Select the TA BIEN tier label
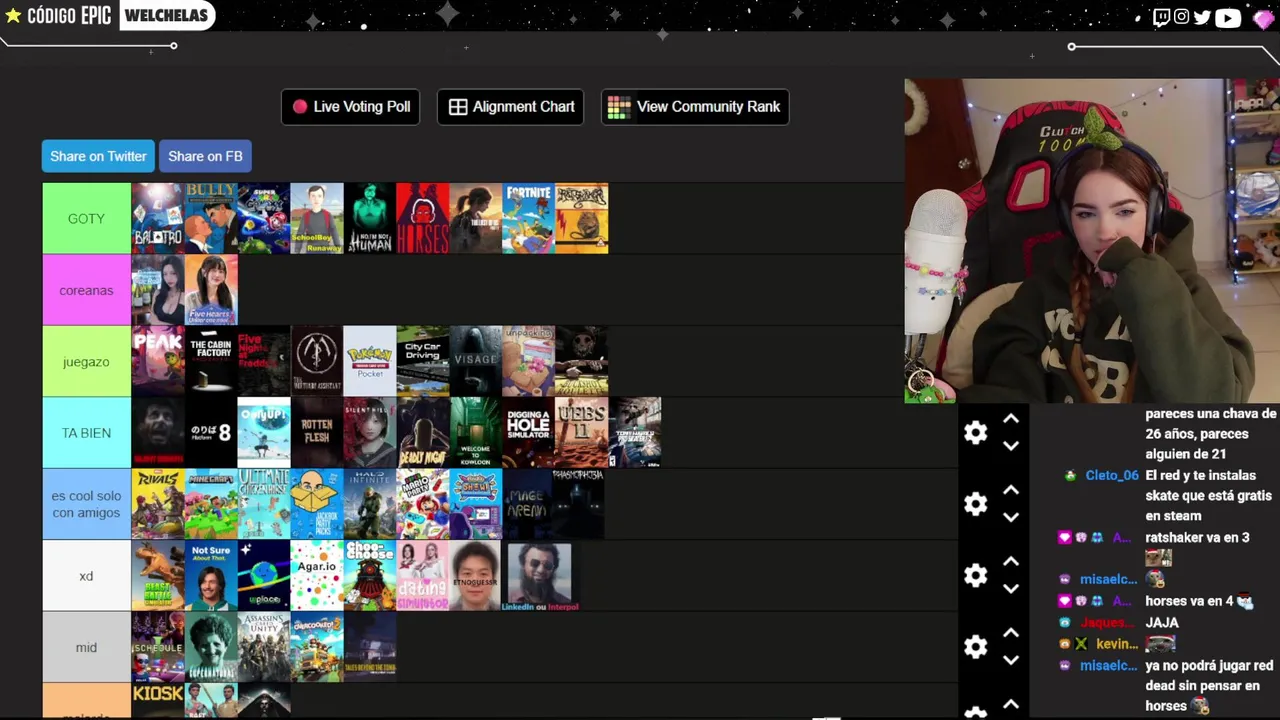 (86, 433)
